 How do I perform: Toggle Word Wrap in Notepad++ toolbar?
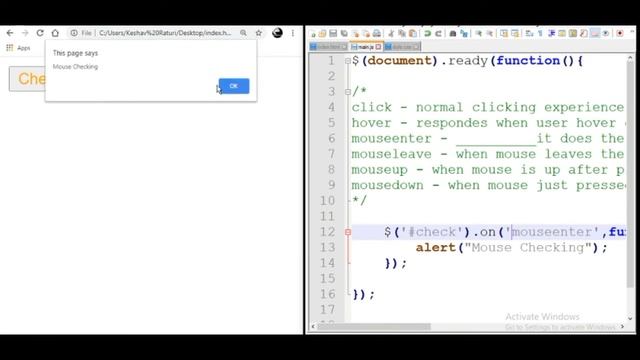click(x=529, y=33)
